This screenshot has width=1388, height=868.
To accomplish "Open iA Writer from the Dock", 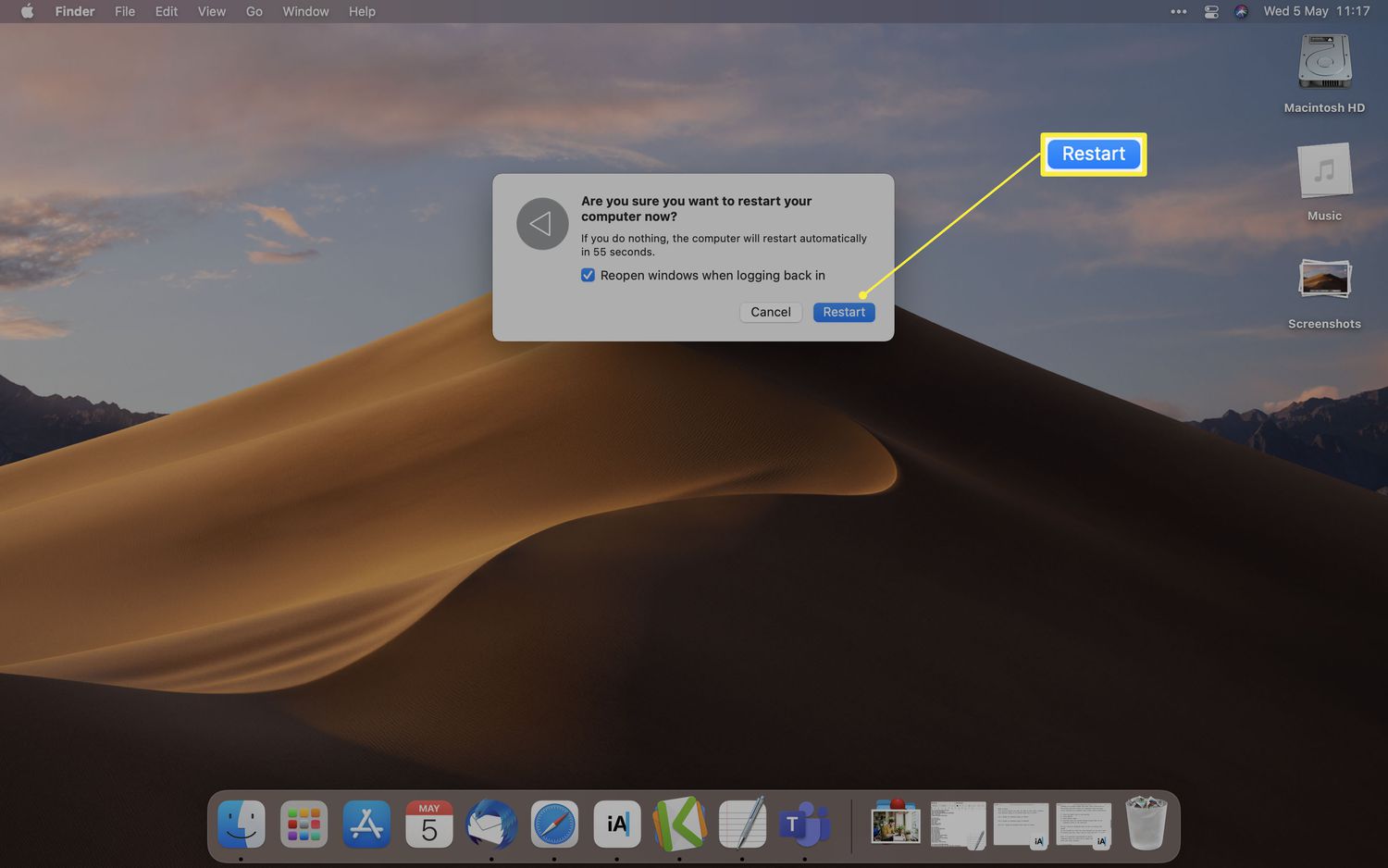I will [x=617, y=824].
